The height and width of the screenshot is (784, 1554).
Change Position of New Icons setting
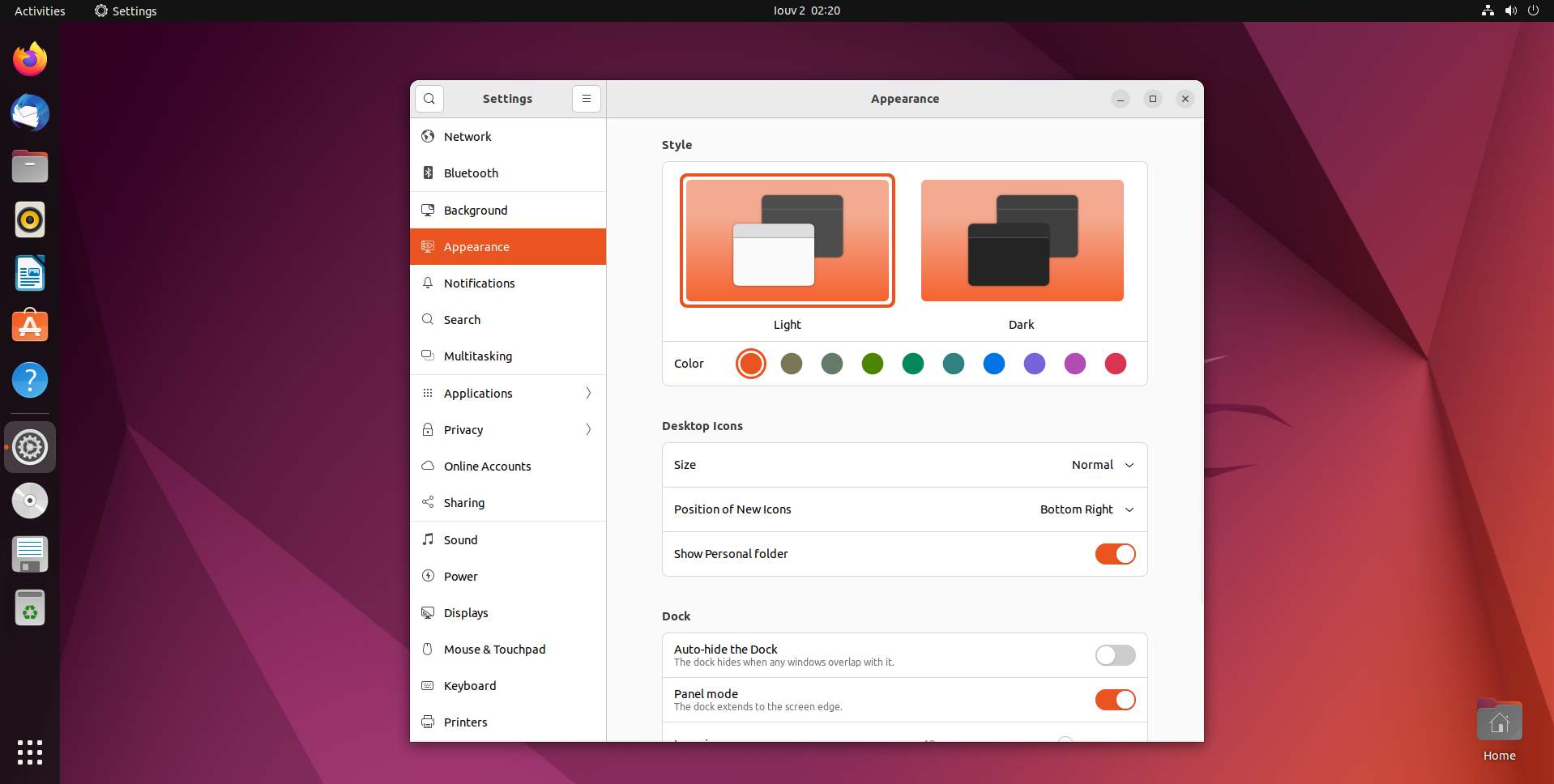[x=1086, y=509]
